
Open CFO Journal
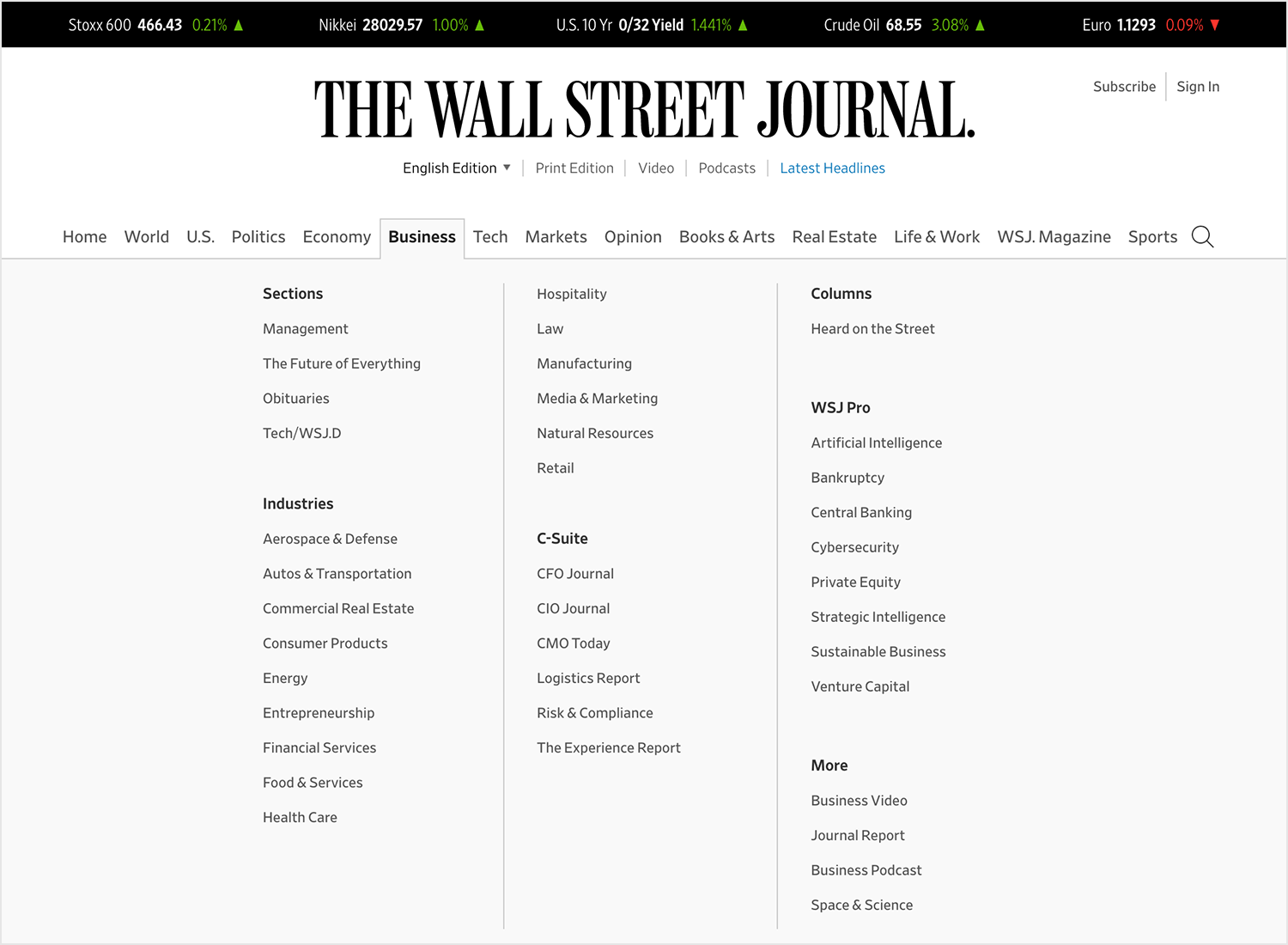point(575,574)
